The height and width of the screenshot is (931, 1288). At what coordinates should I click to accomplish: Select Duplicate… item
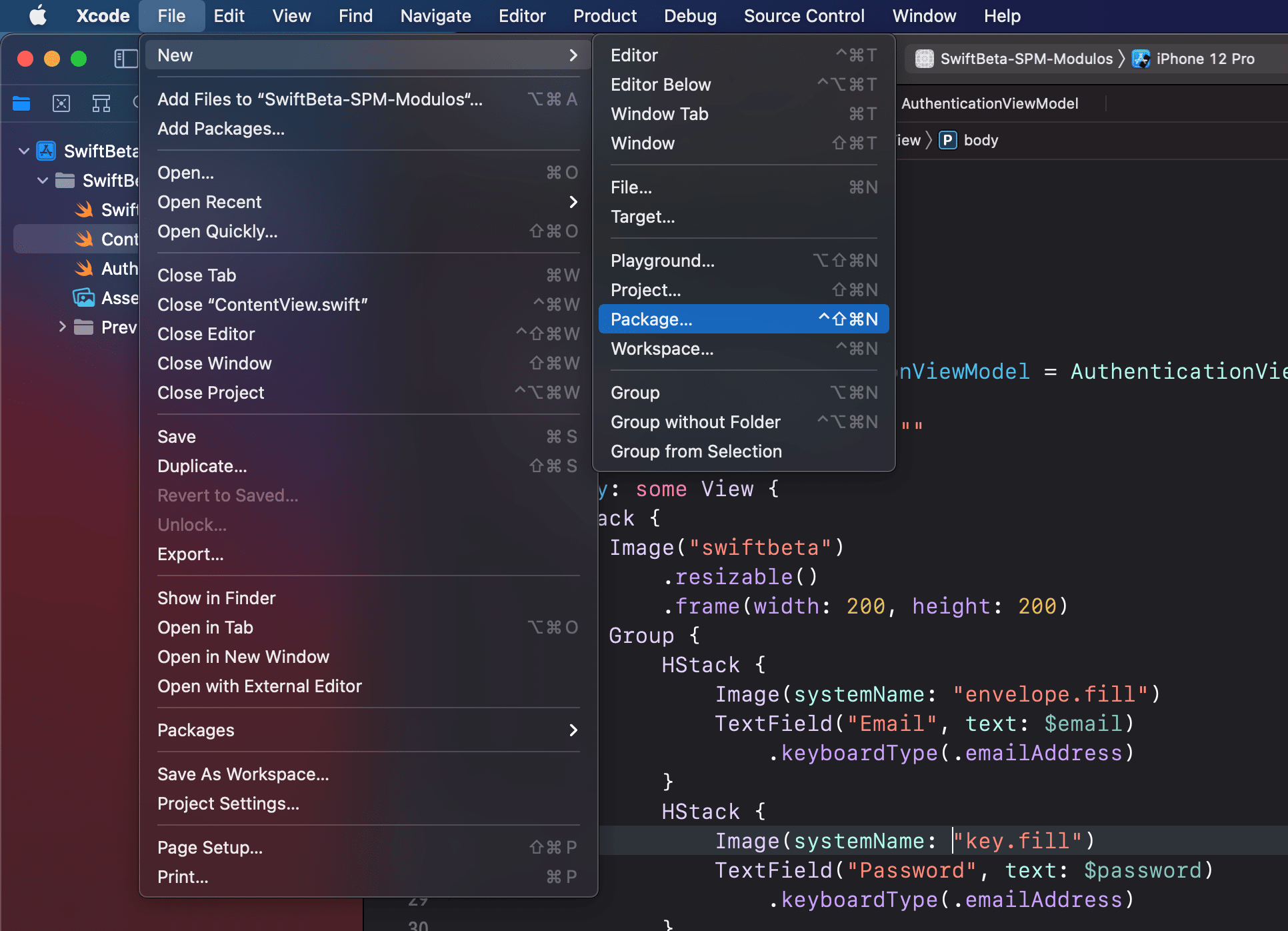(x=369, y=466)
